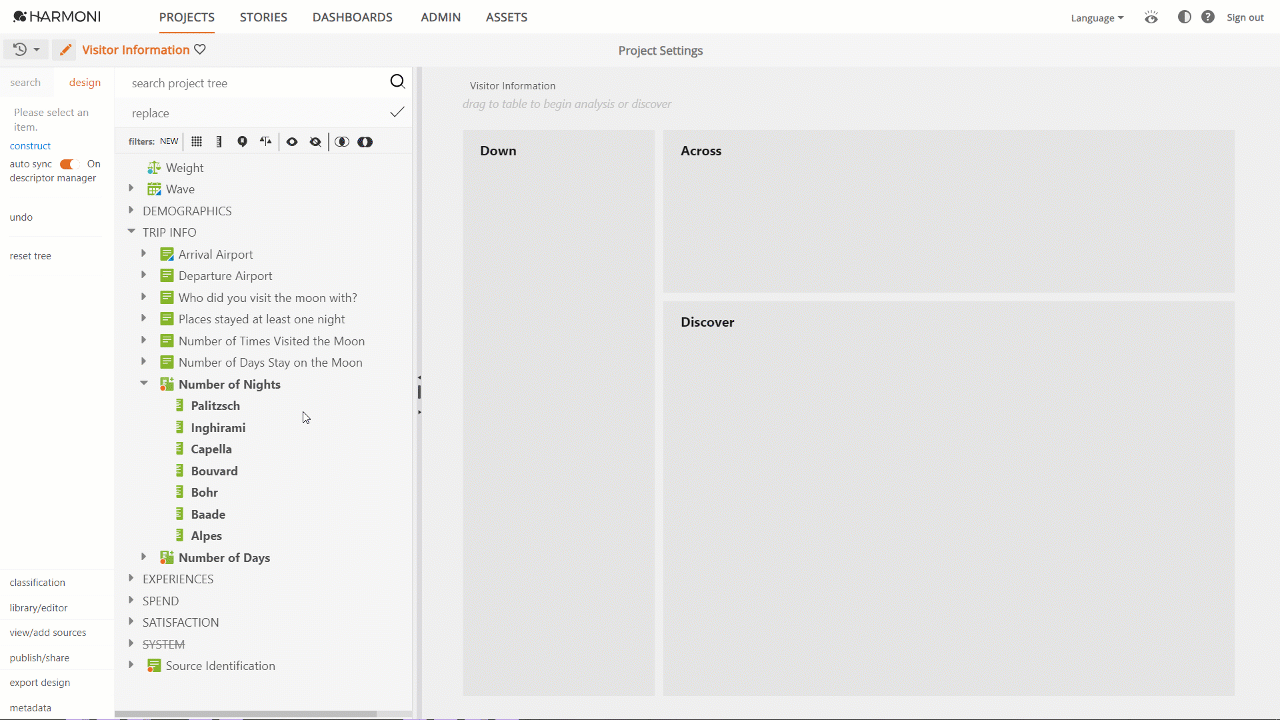Screen dimensions: 1280x720
Task: Open the PROJECTS menu
Action: (x=187, y=17)
